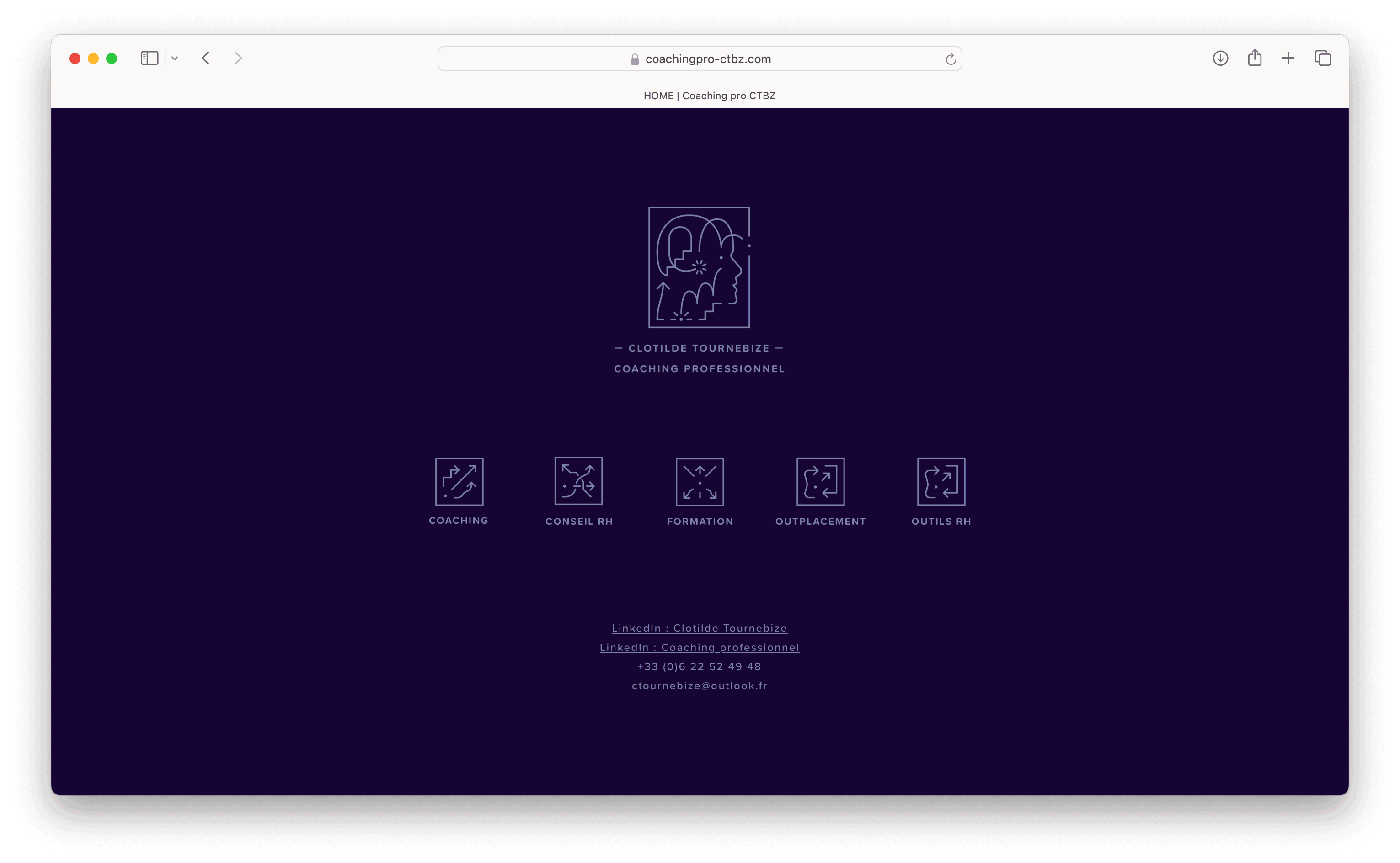Show the tab overview
Image resolution: width=1400 pixels, height=863 pixels.
(1322, 58)
